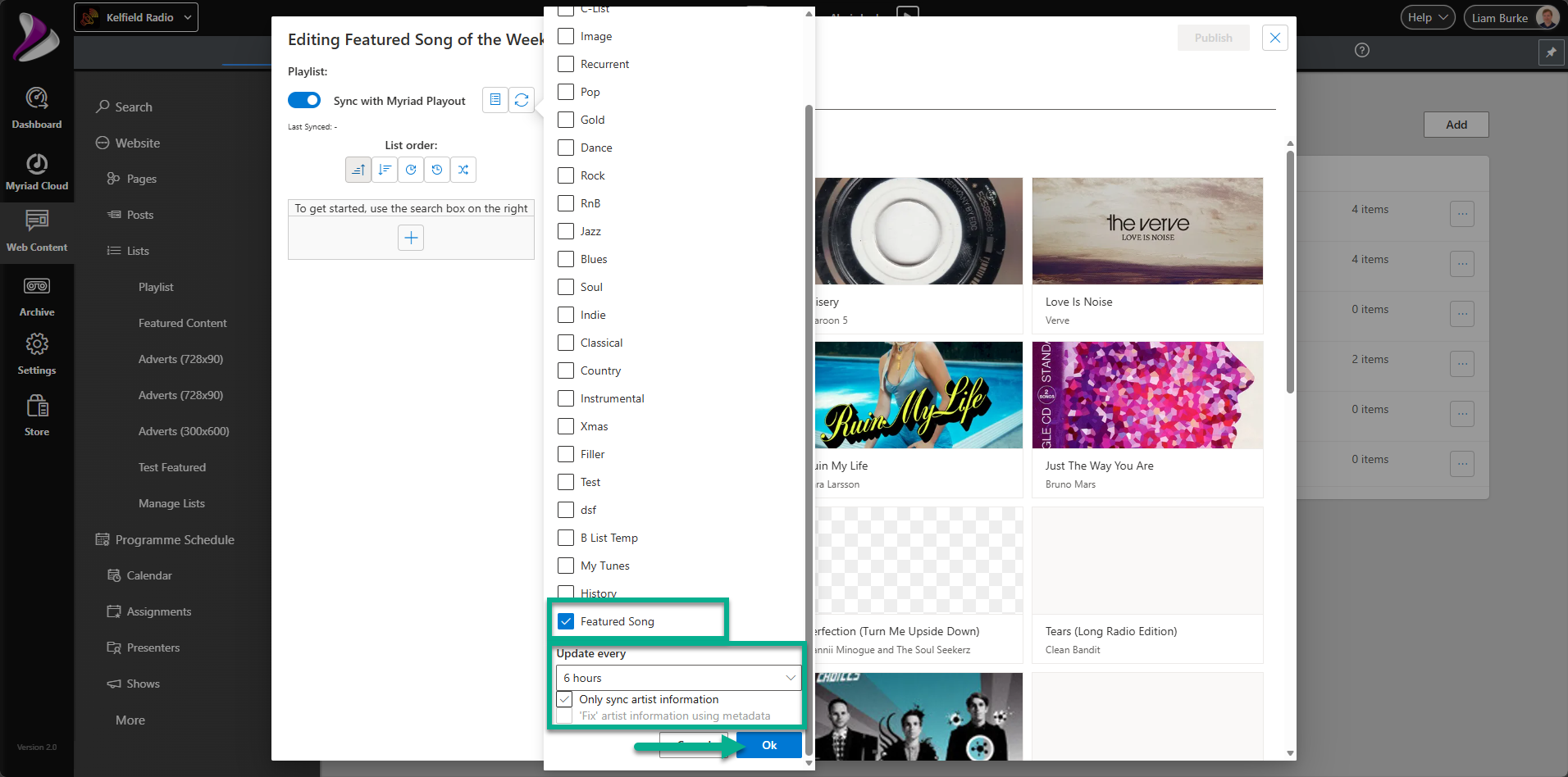Check the B List Temp checkbox
Image resolution: width=1568 pixels, height=777 pixels.
tap(566, 538)
